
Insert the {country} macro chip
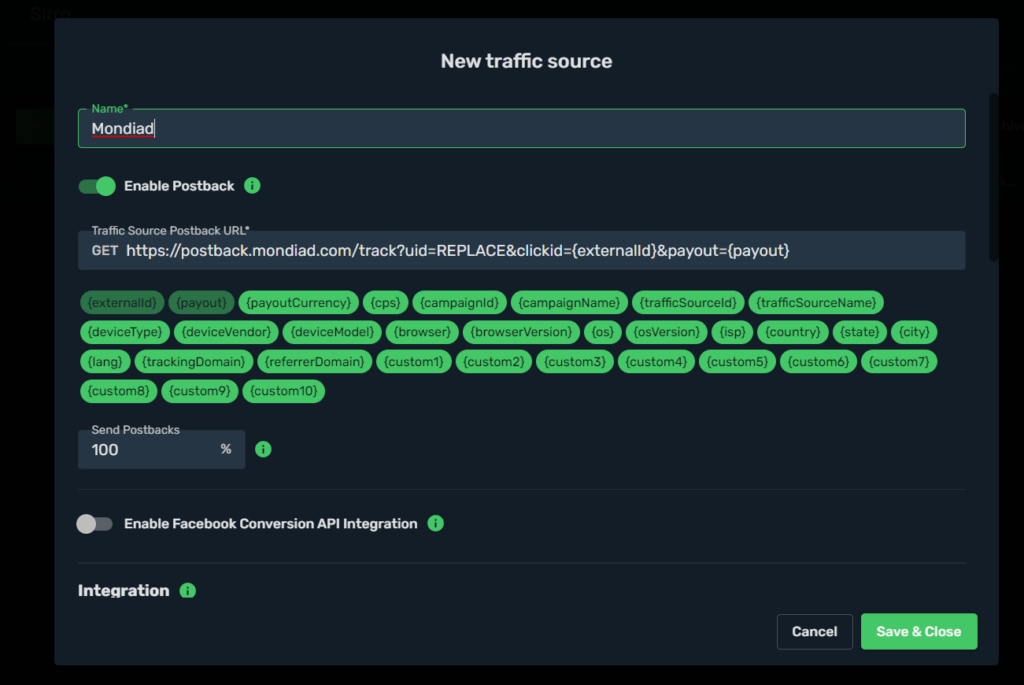point(793,332)
